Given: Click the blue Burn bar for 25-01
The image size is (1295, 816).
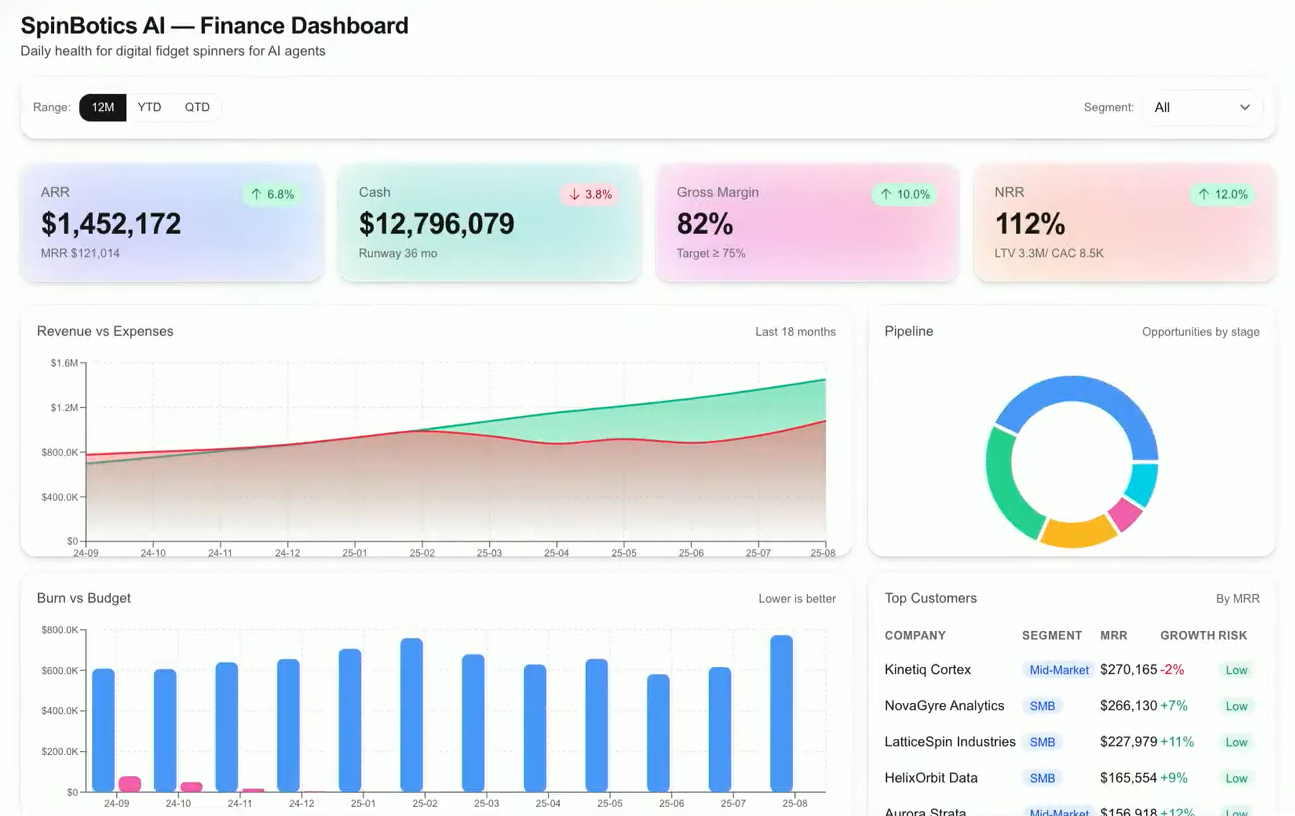Looking at the screenshot, I should [350, 720].
